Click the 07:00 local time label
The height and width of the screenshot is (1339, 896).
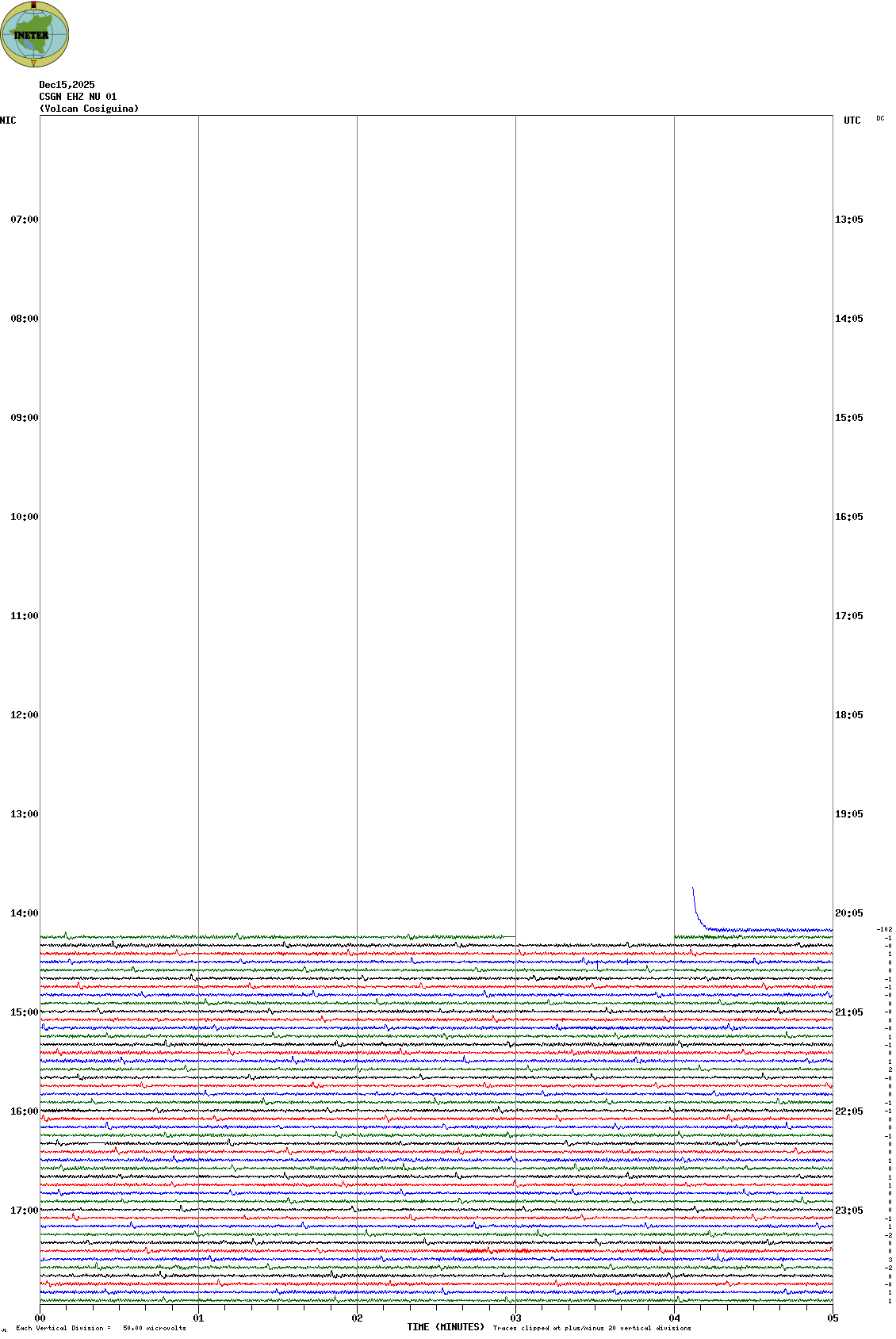click(x=24, y=220)
